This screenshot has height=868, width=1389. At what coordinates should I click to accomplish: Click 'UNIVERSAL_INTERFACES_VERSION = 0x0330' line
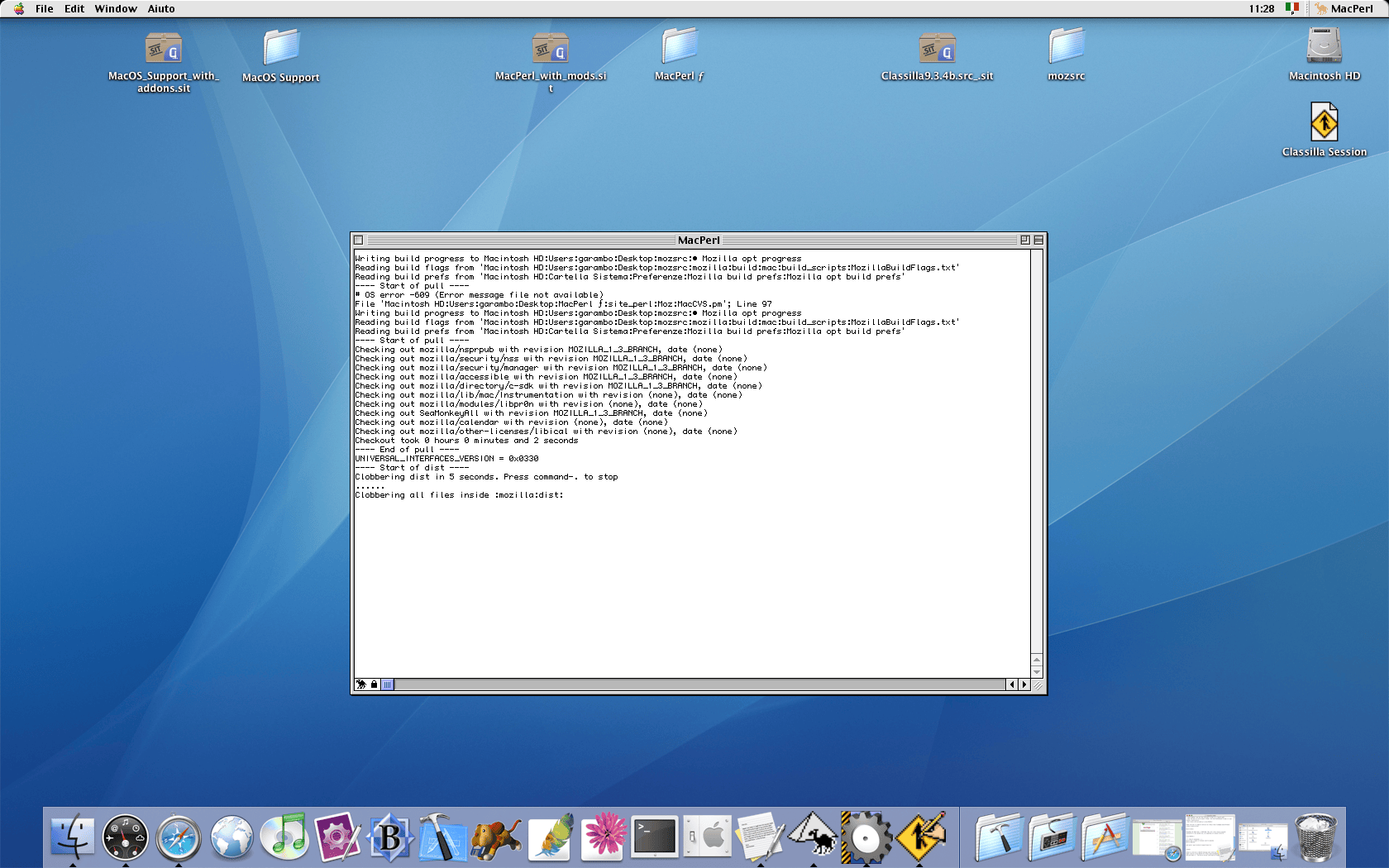[446, 459]
